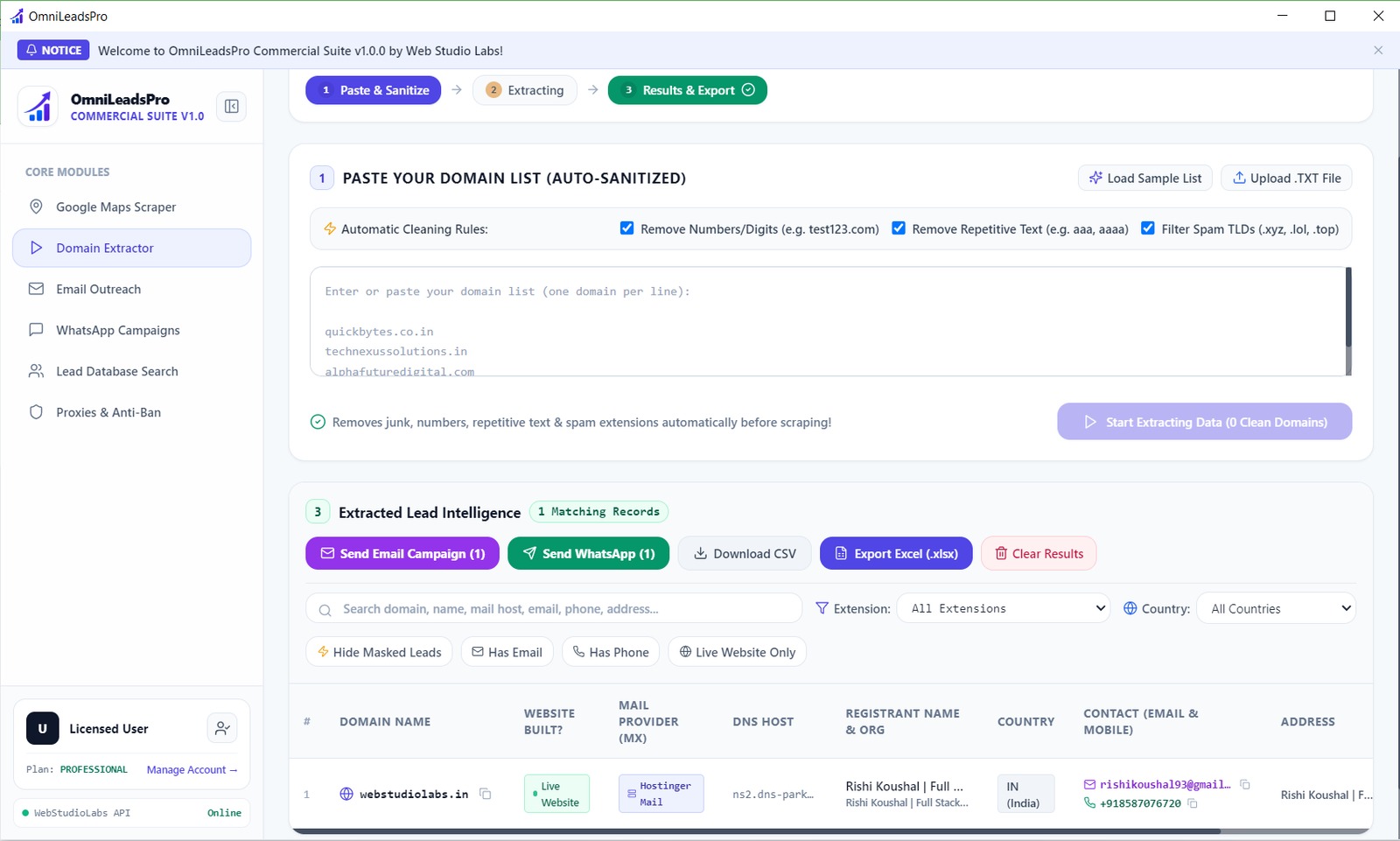Click the Hostinger Mail provider badge
The image size is (1400, 841).
[x=661, y=794]
